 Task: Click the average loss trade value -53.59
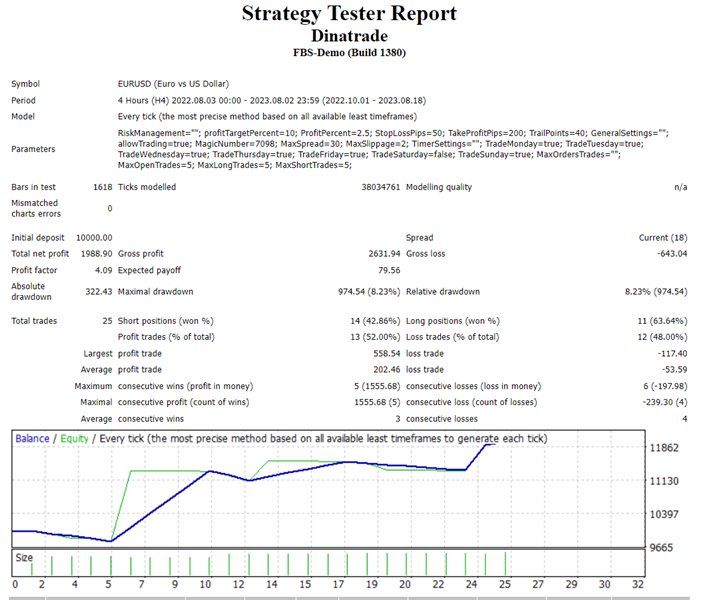(674, 369)
